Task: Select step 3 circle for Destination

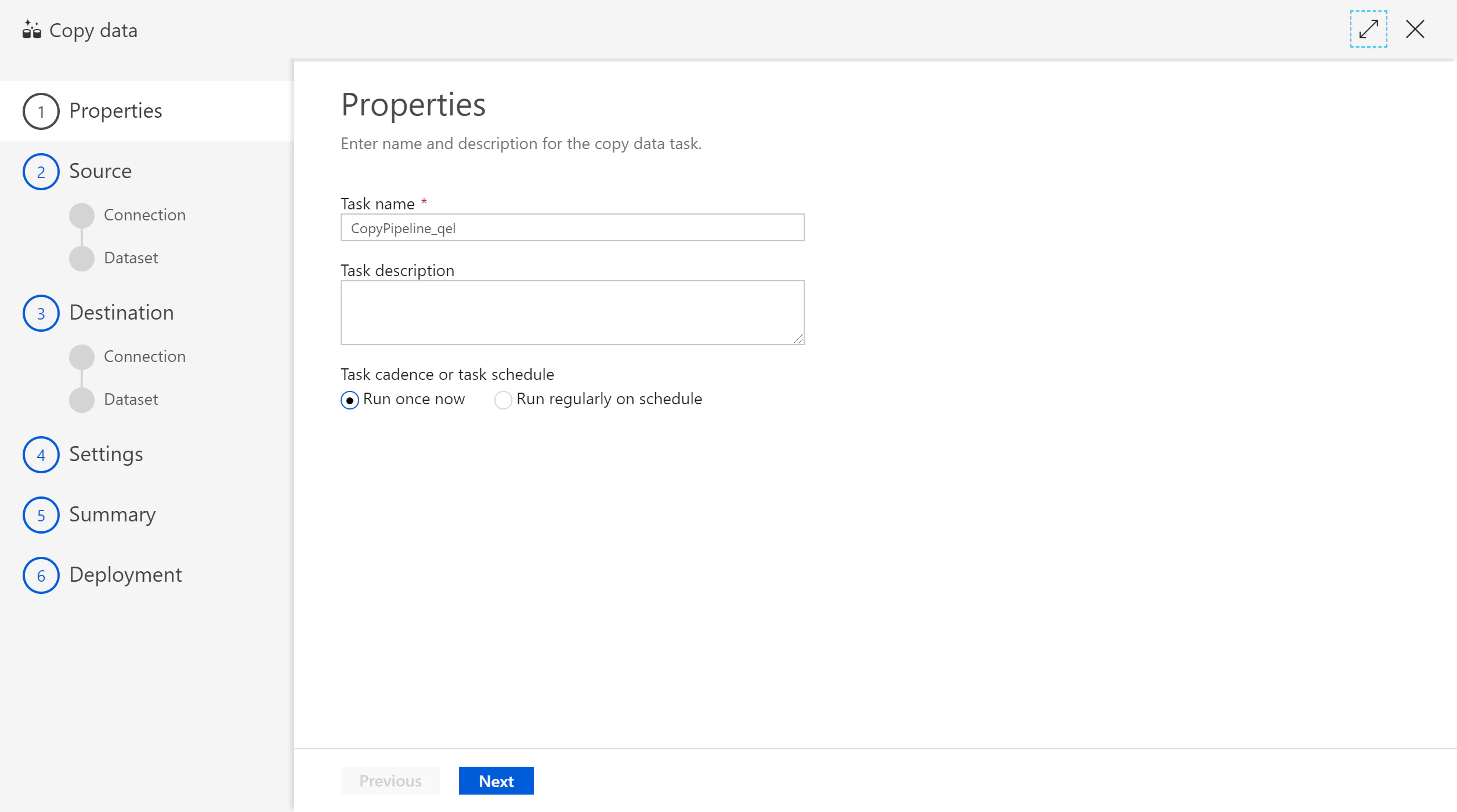Action: (x=41, y=313)
